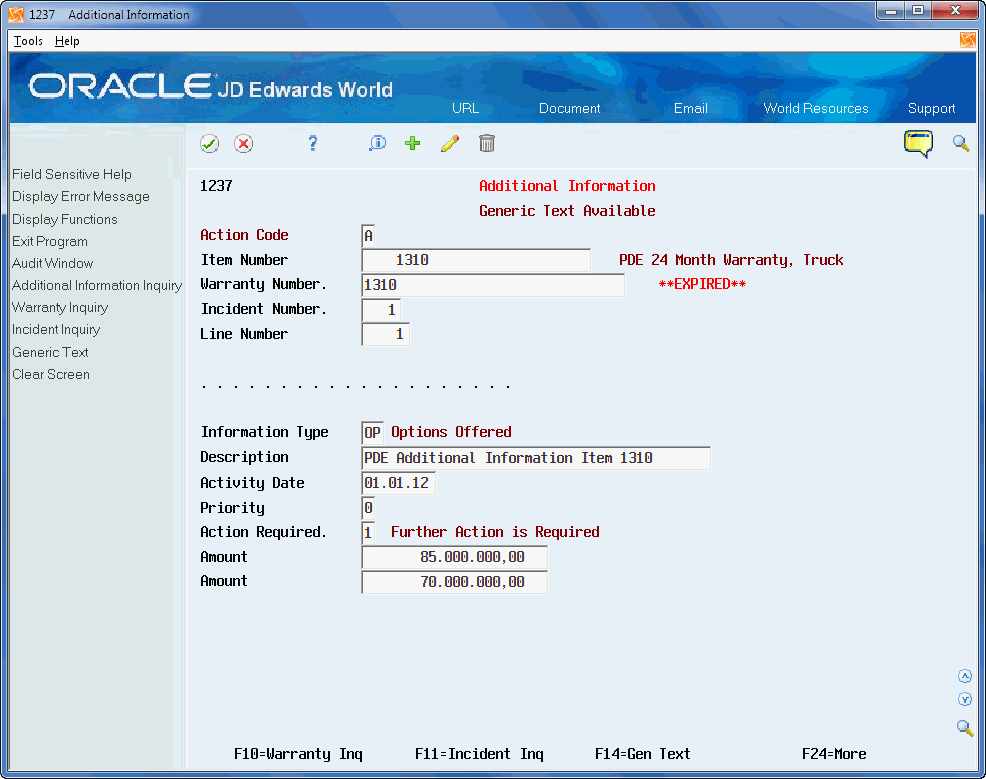Open the yellow speech bubble icon
This screenshot has width=986, height=779.
[x=918, y=144]
